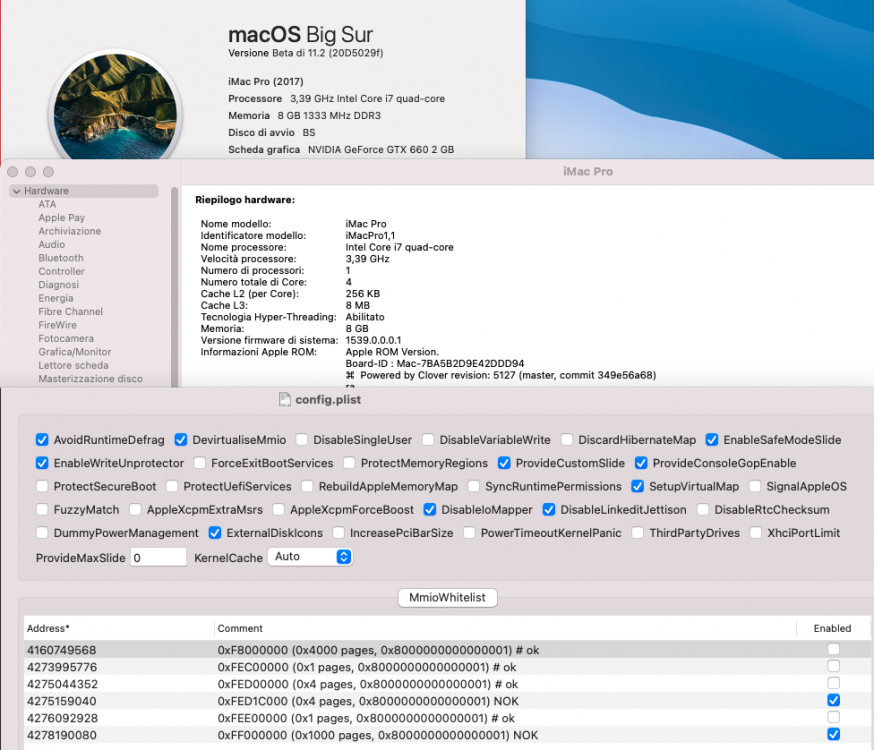874x750 pixels.
Task: Click the Address column header
Action: pyautogui.click(x=119, y=629)
